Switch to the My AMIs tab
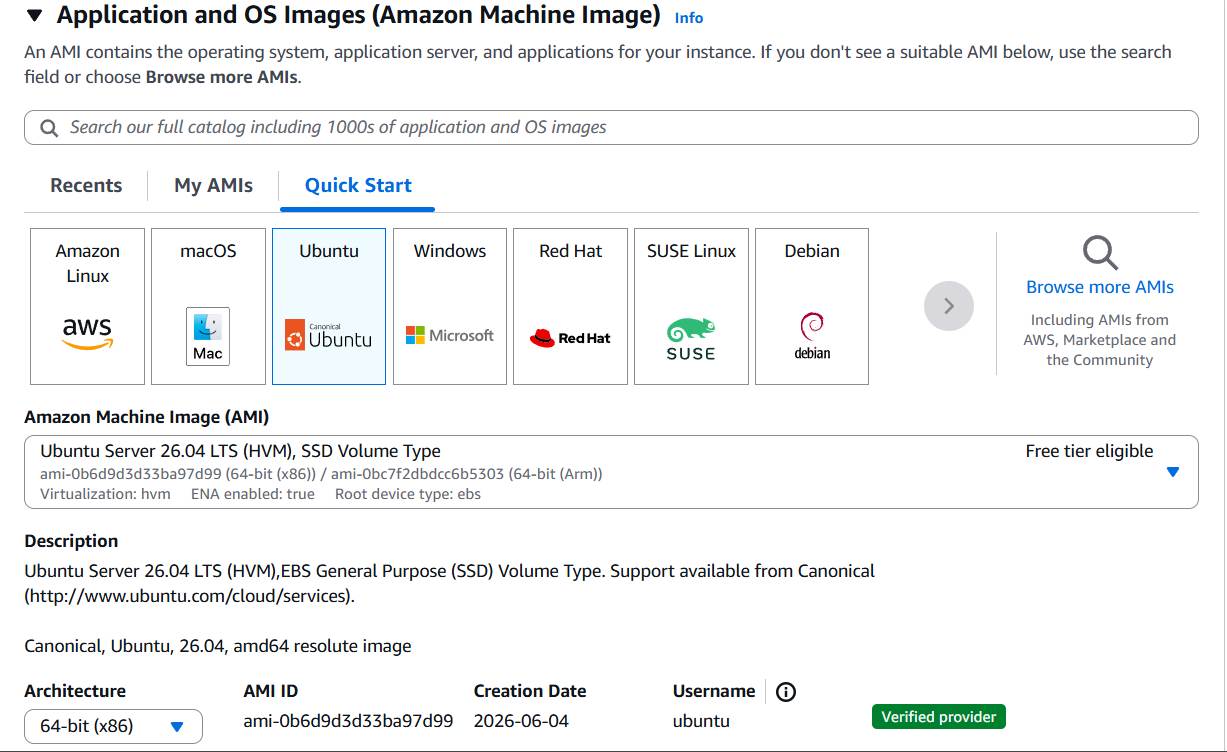1227x752 pixels. click(x=213, y=185)
